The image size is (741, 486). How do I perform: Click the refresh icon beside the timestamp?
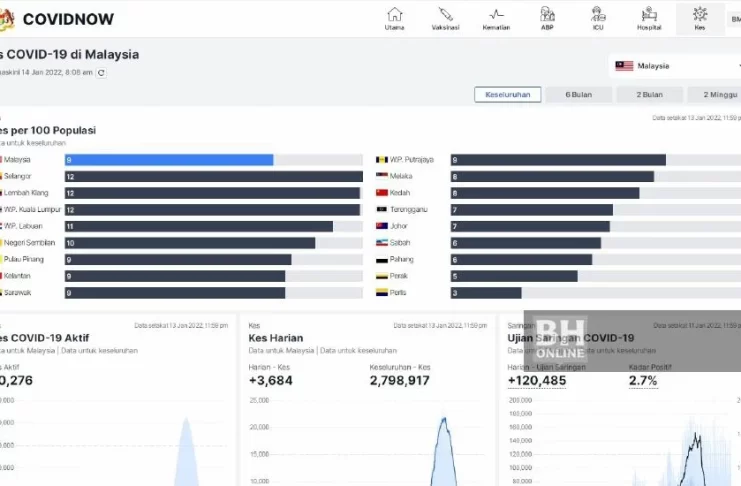tap(101, 73)
